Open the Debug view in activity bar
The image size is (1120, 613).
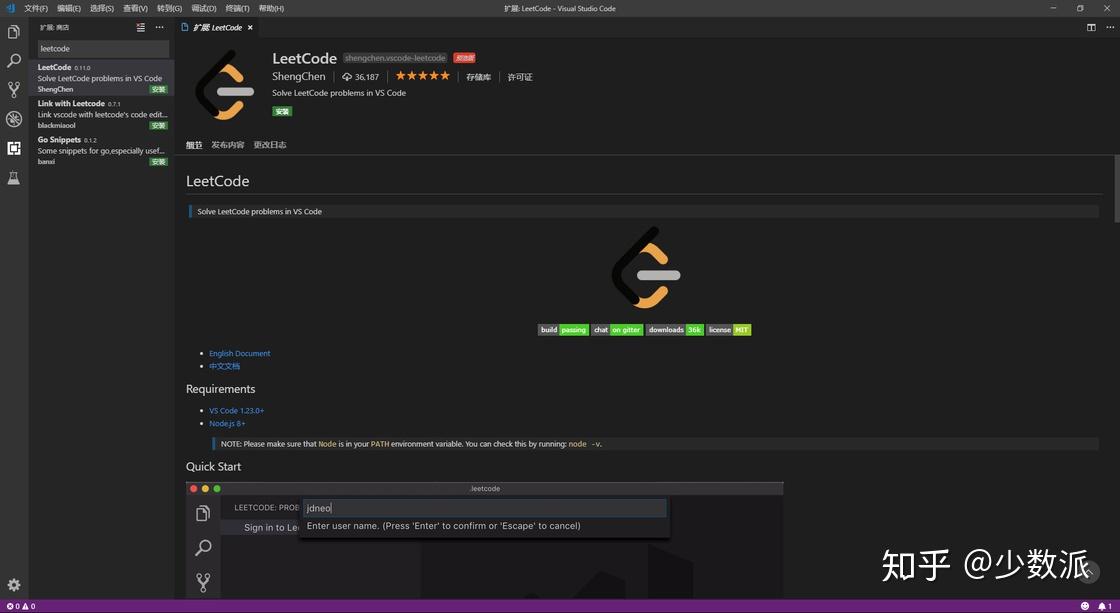(14, 119)
